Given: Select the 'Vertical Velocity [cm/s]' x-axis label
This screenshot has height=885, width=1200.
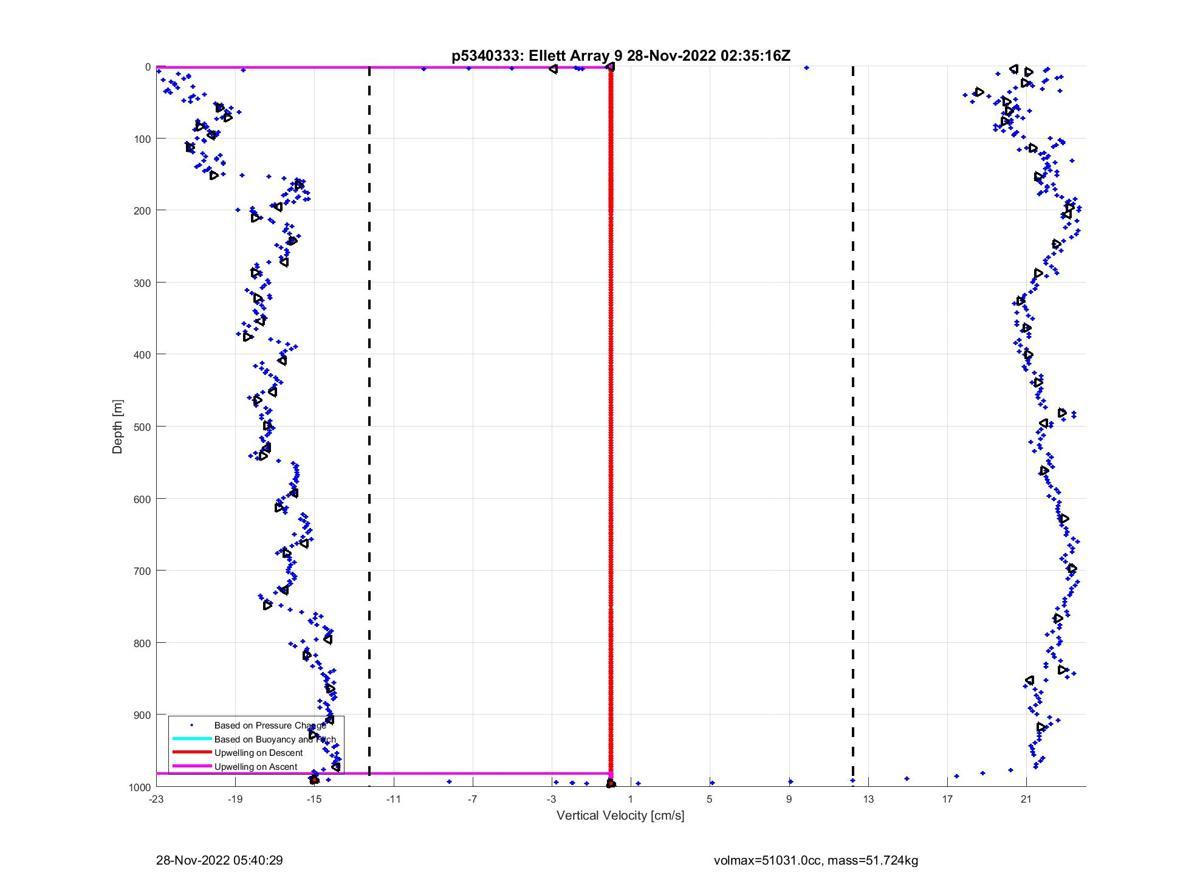Looking at the screenshot, I should pyautogui.click(x=620, y=816).
